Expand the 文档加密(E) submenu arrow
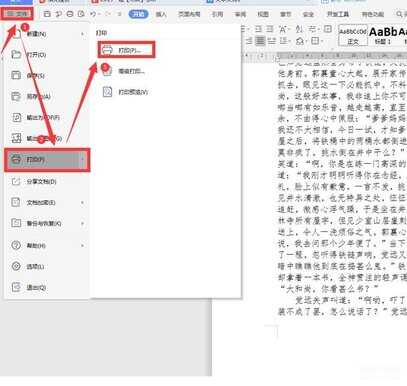The width and height of the screenshot is (407, 386). pyautogui.click(x=82, y=203)
